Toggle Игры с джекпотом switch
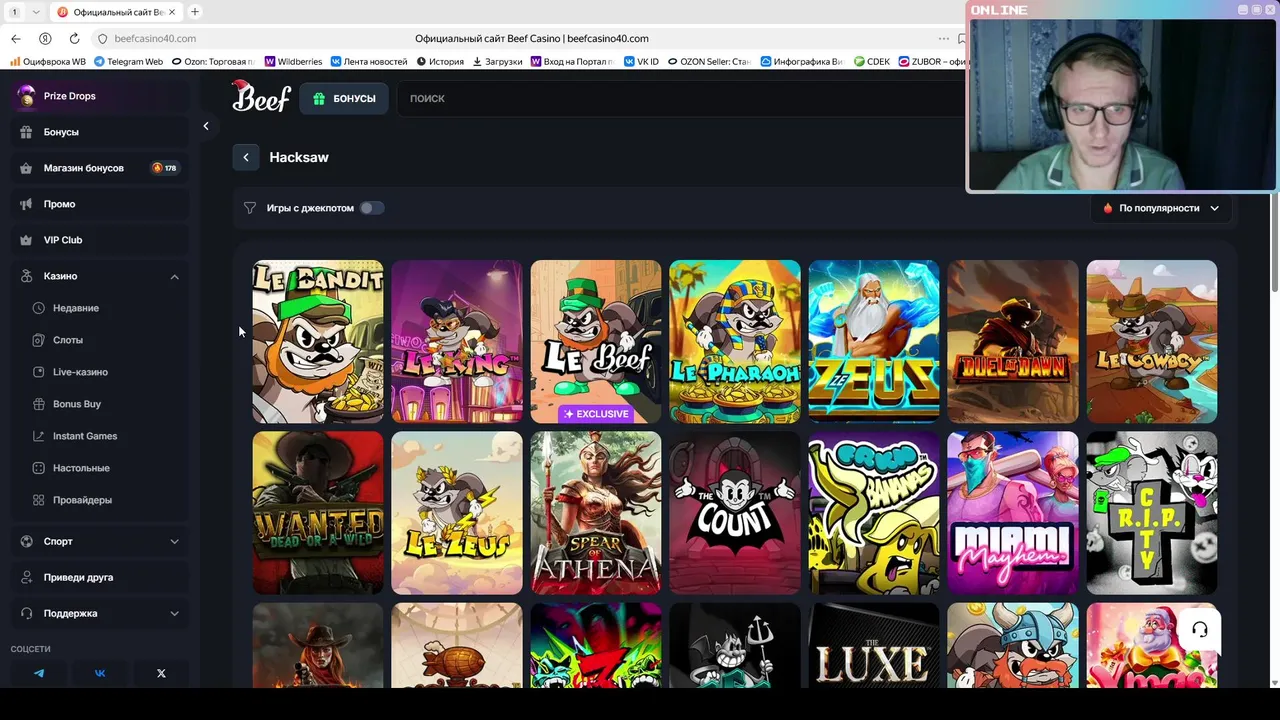The image size is (1280, 720). click(371, 208)
